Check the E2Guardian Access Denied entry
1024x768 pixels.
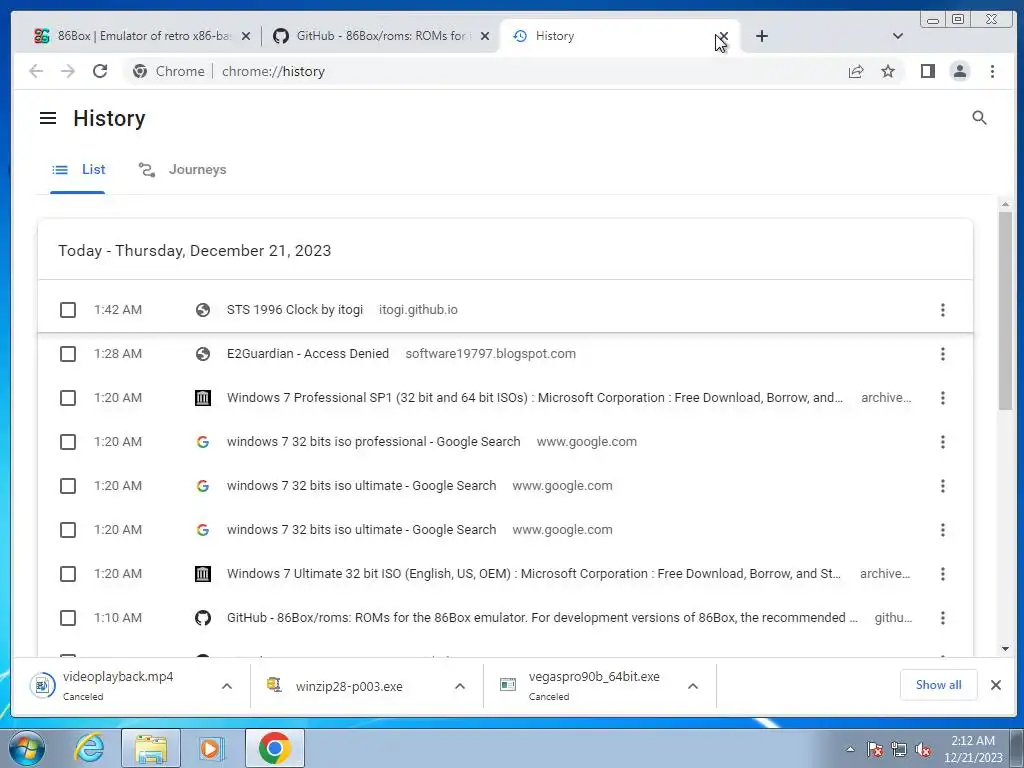[68, 354]
